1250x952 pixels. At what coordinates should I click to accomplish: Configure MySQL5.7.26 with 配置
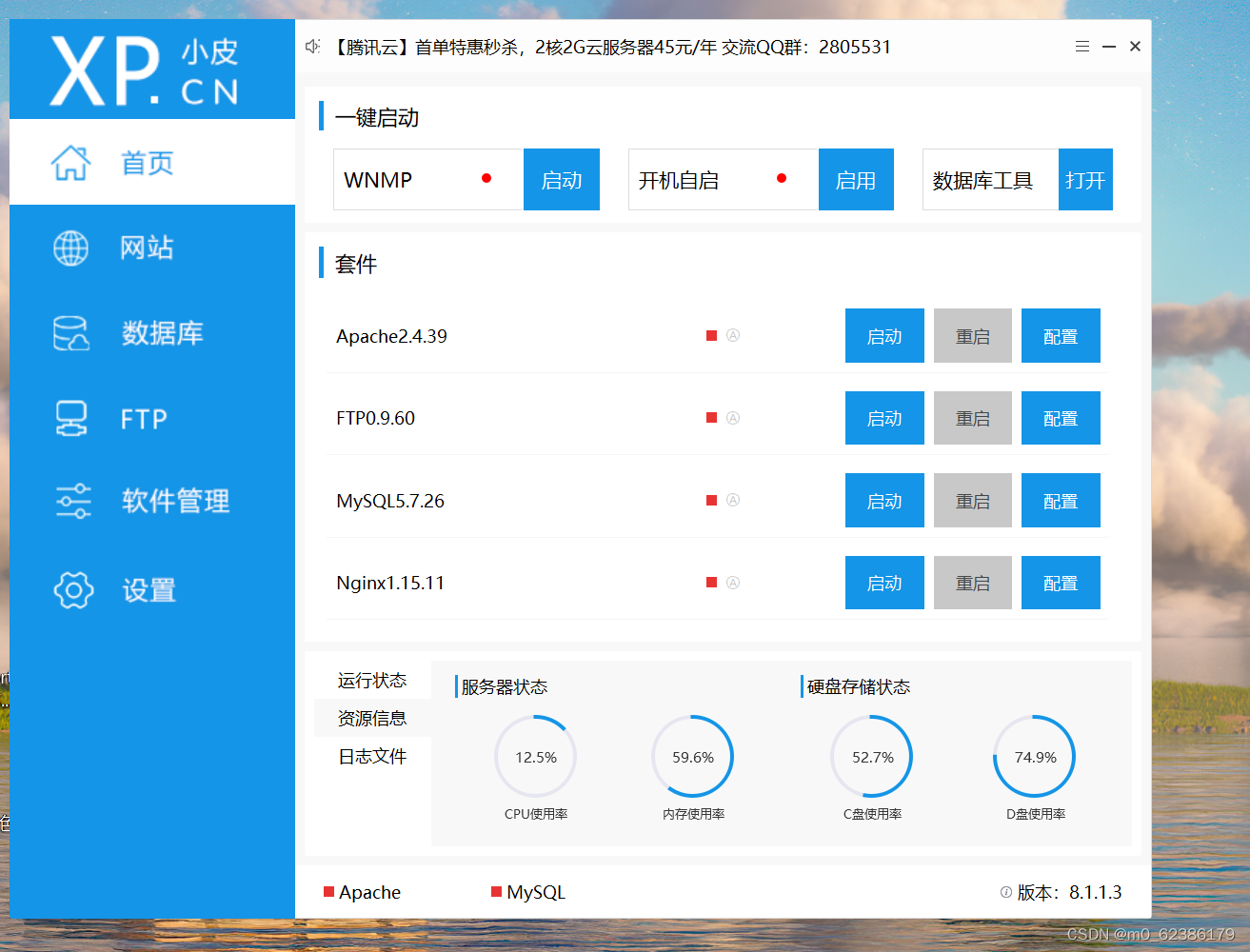1061,501
